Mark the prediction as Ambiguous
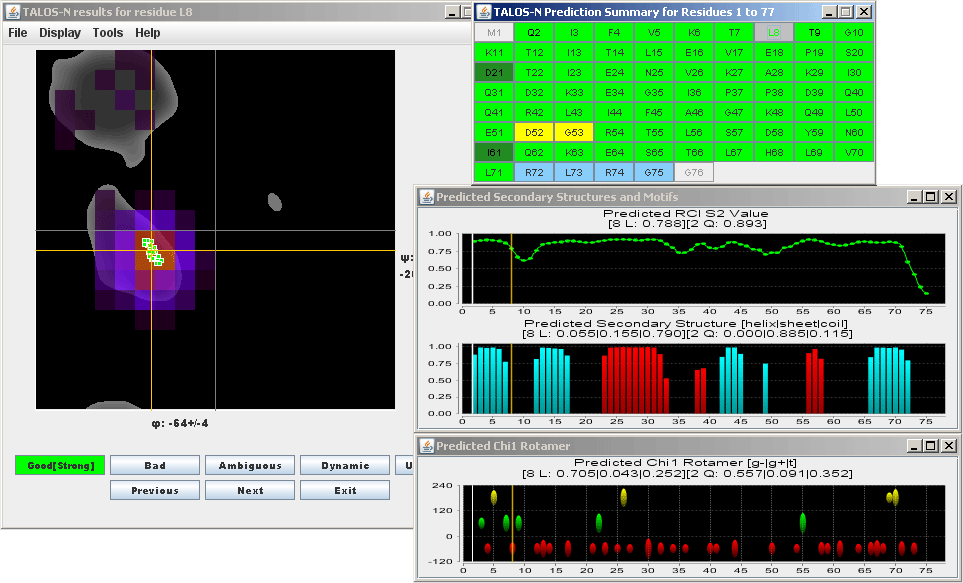 pyautogui.click(x=250, y=466)
